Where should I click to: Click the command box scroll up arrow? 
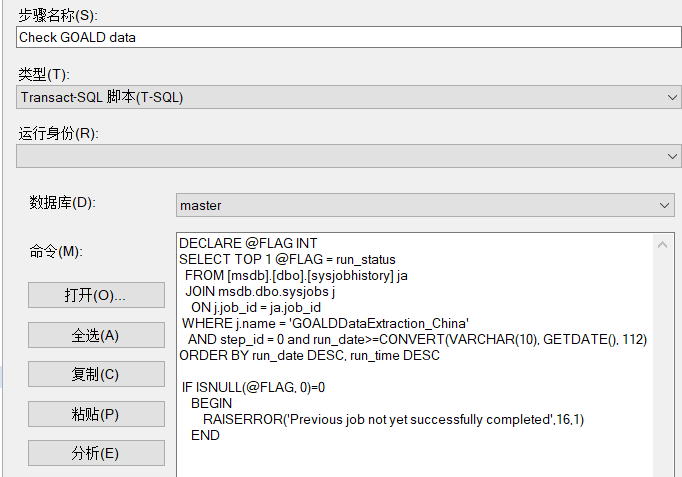(x=663, y=244)
